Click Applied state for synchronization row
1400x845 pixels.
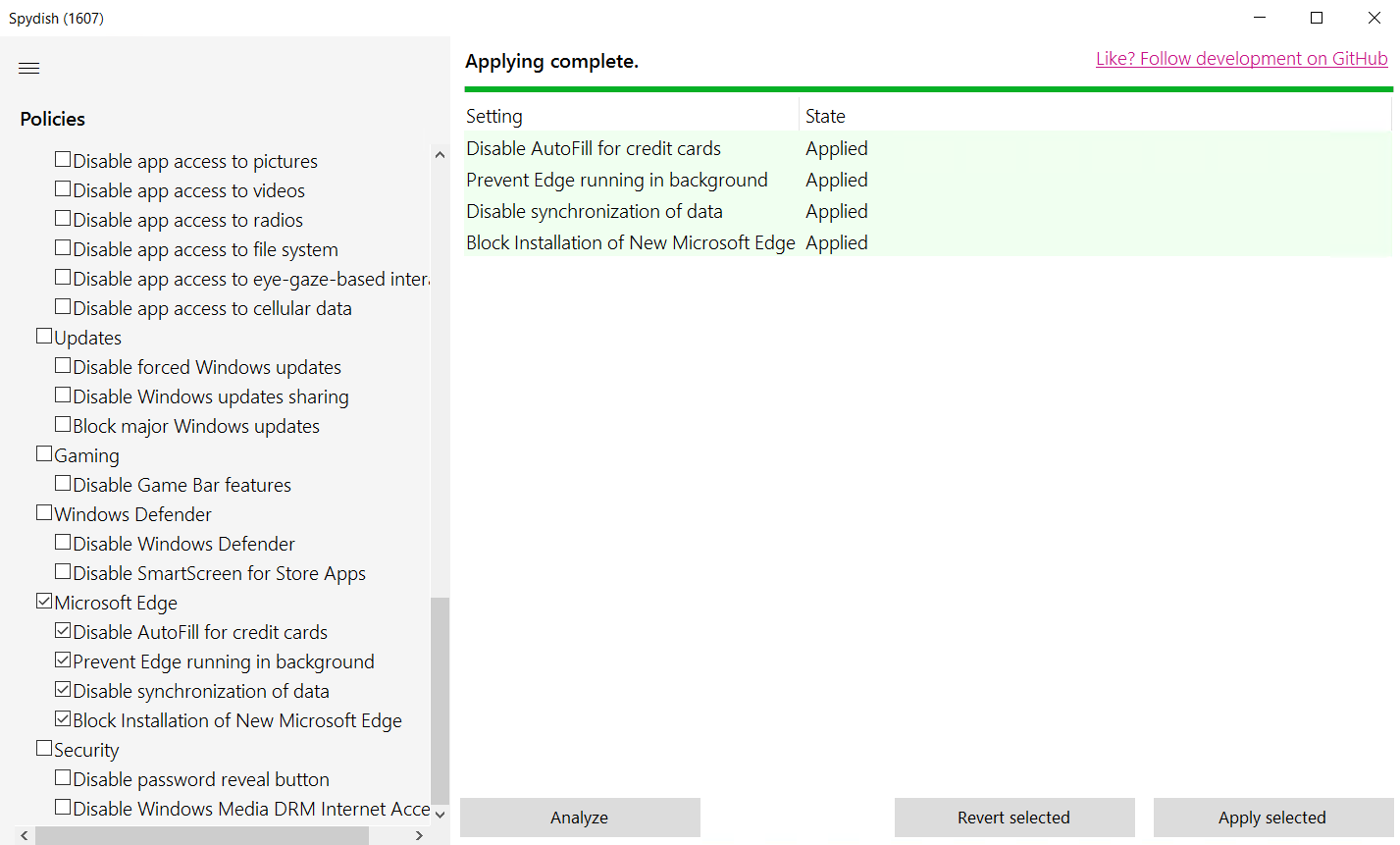tap(837, 211)
